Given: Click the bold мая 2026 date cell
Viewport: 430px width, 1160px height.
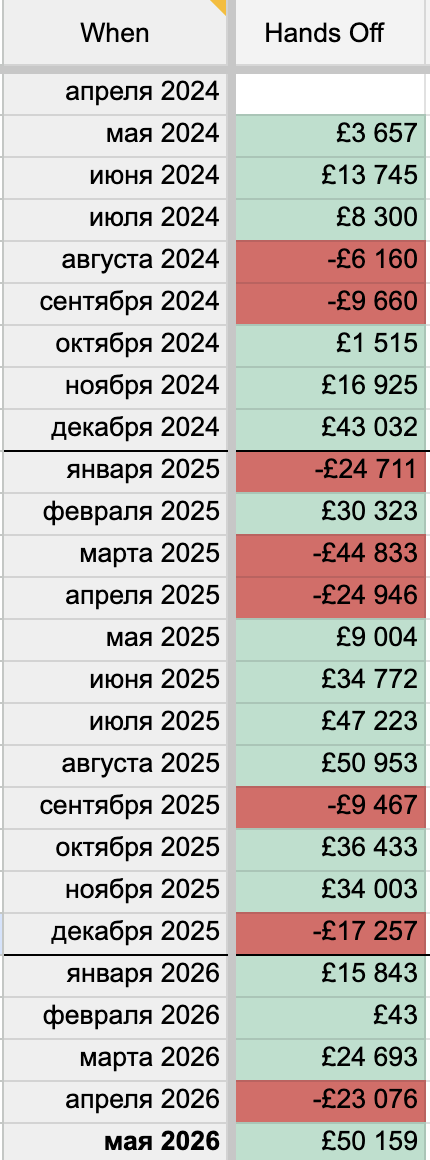Looking at the screenshot, I should [115, 1141].
